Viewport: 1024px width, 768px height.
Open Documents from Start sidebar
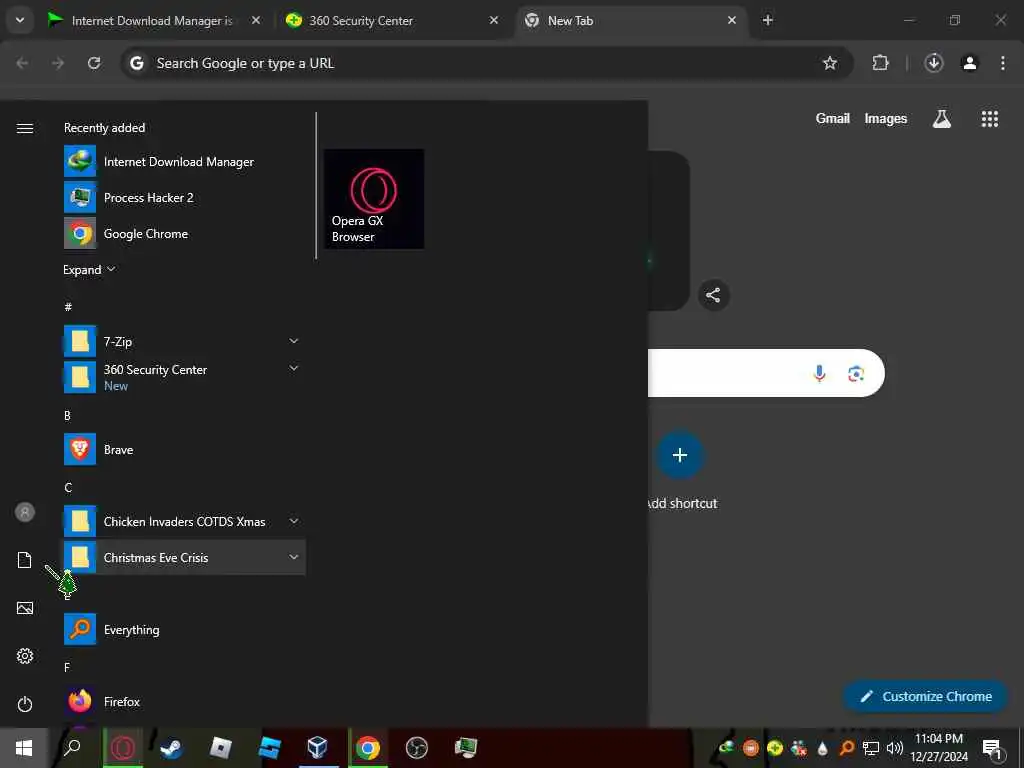tap(25, 560)
